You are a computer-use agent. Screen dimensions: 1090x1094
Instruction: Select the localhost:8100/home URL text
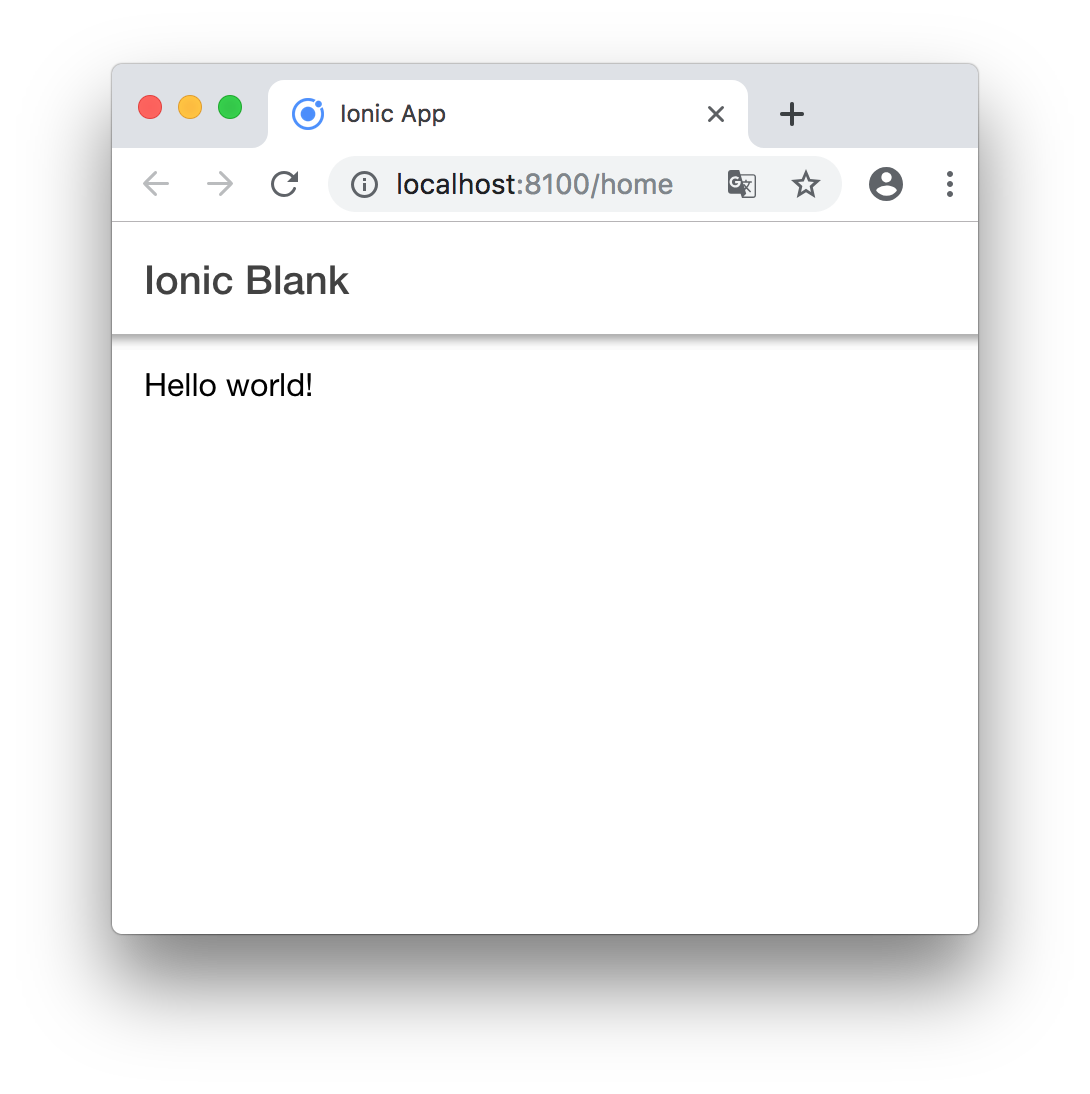tap(533, 184)
